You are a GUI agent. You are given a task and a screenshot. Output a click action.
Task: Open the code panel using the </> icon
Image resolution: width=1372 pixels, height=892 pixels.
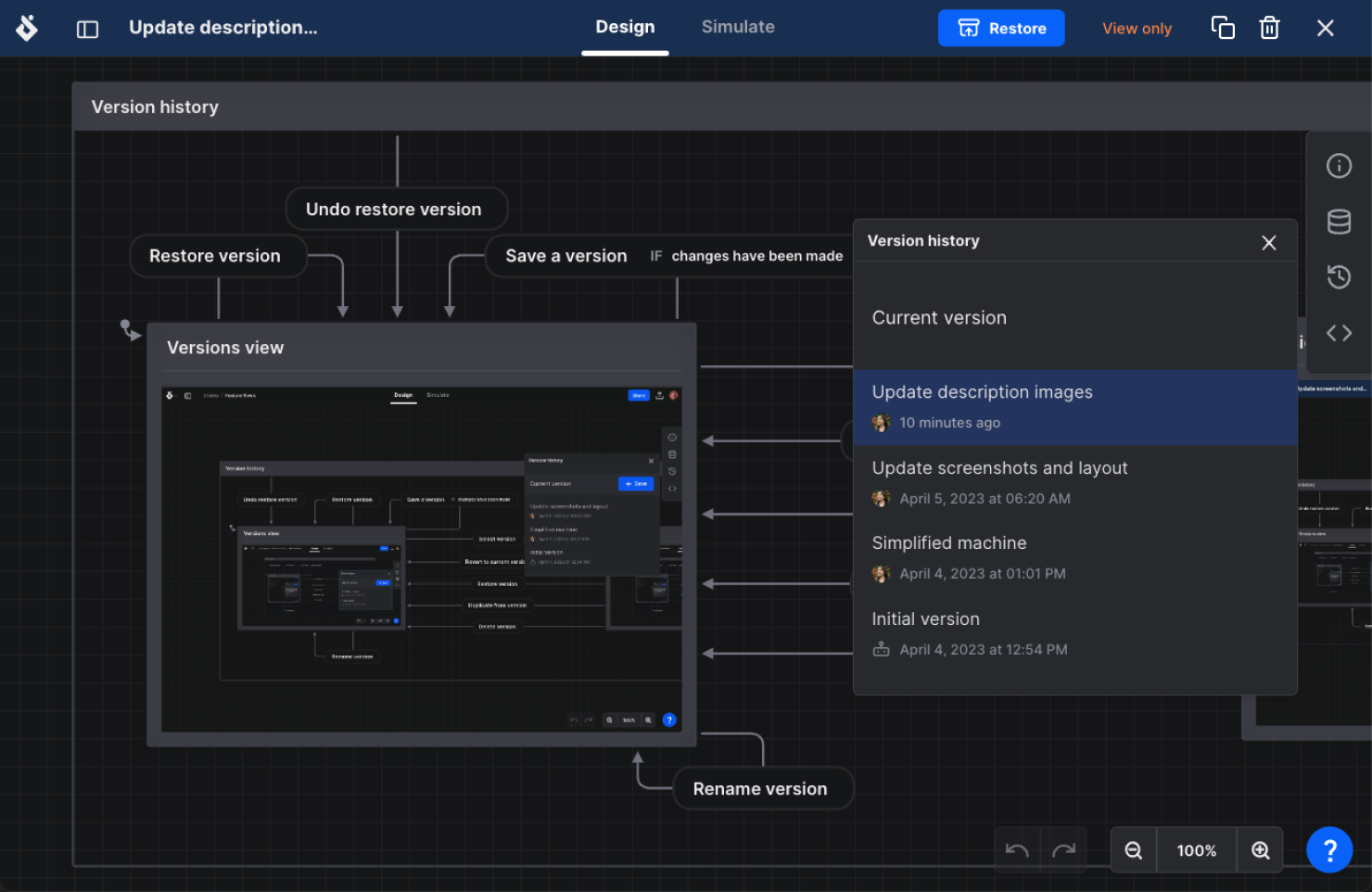coord(1339,332)
